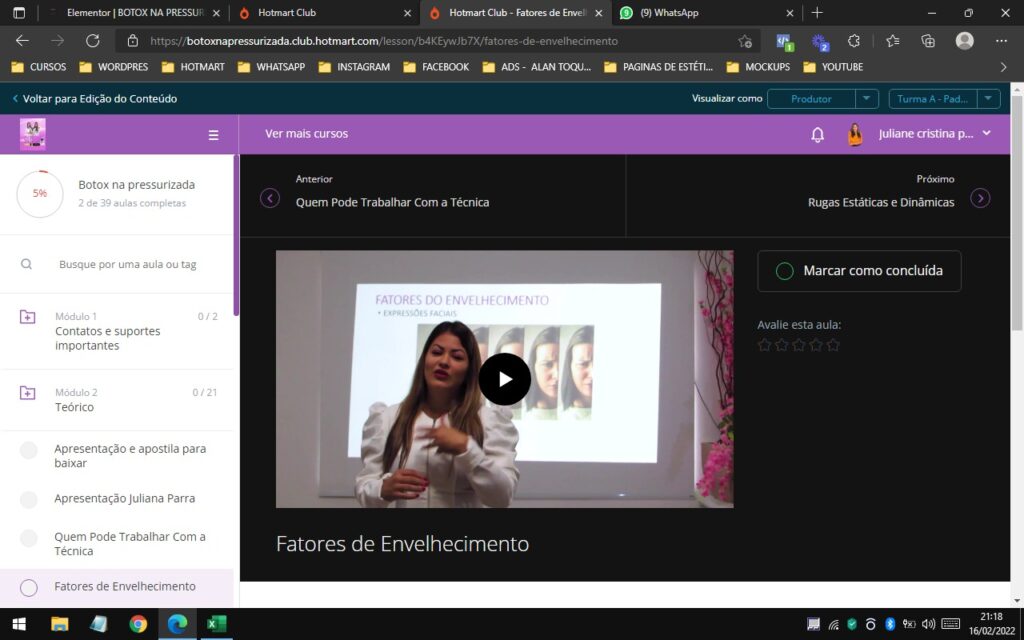Open Excel from the taskbar
This screenshot has height=640, width=1024.
tap(216, 624)
